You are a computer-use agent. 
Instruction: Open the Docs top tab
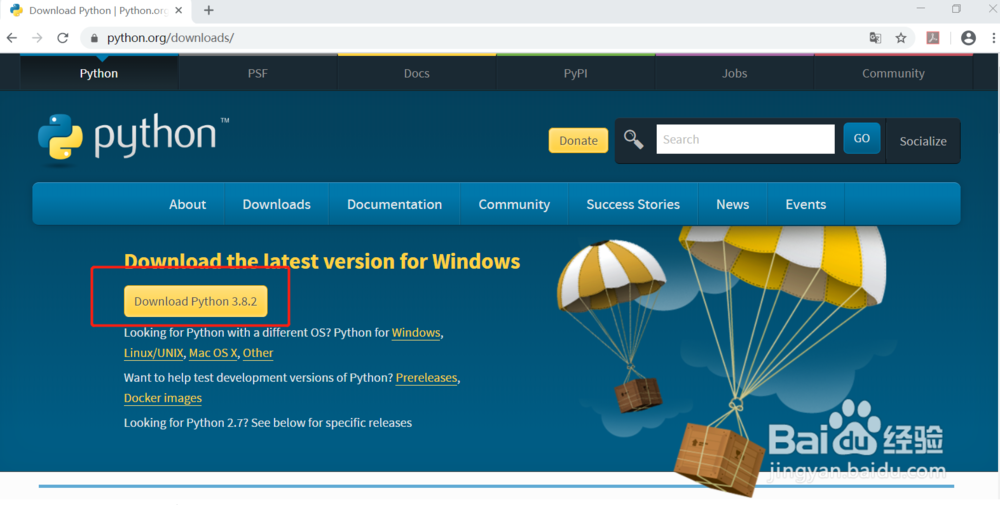416,73
